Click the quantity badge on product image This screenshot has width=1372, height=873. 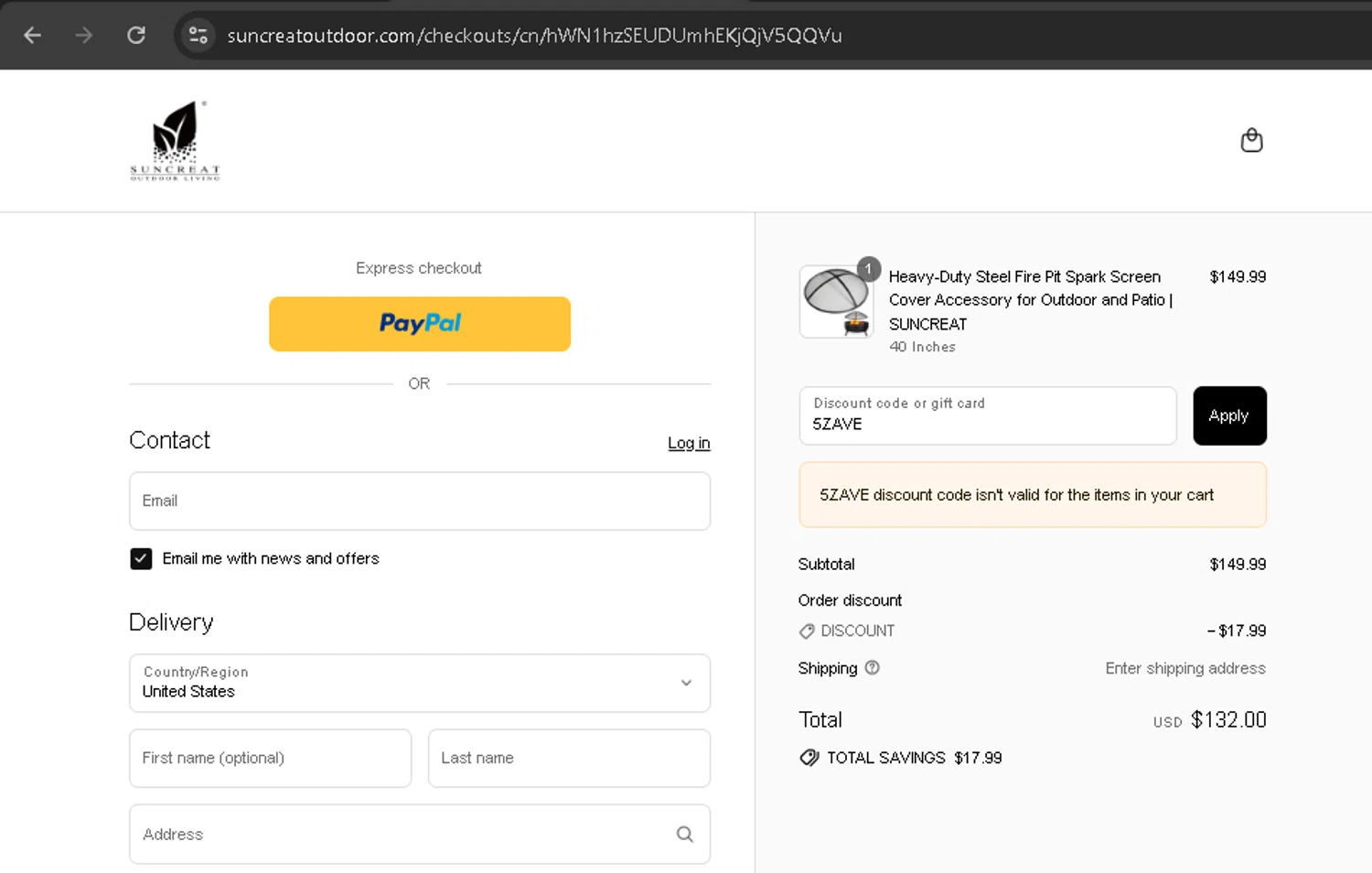click(x=869, y=269)
